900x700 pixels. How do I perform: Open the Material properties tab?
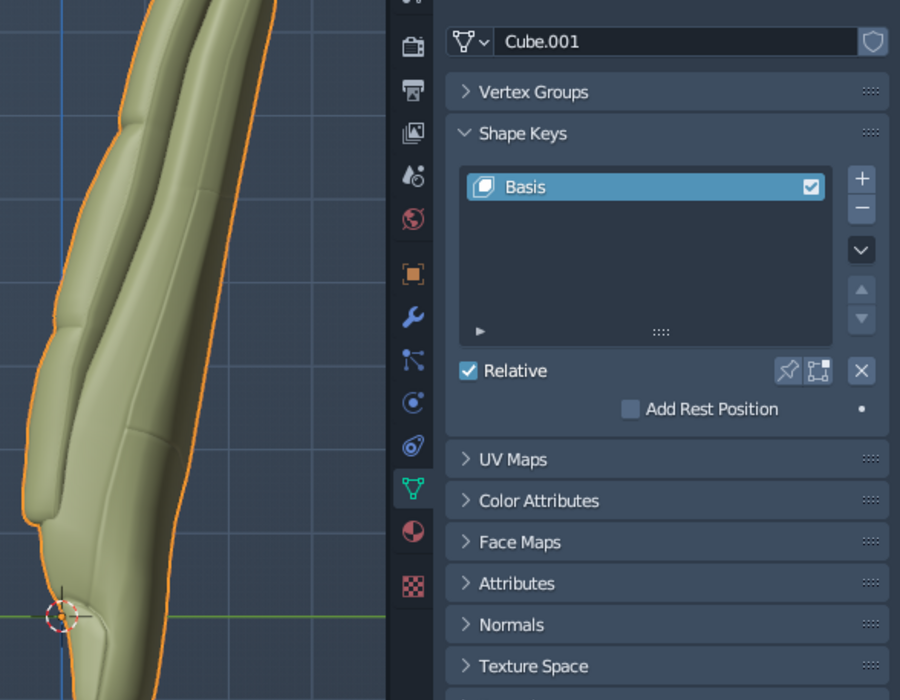(x=413, y=531)
